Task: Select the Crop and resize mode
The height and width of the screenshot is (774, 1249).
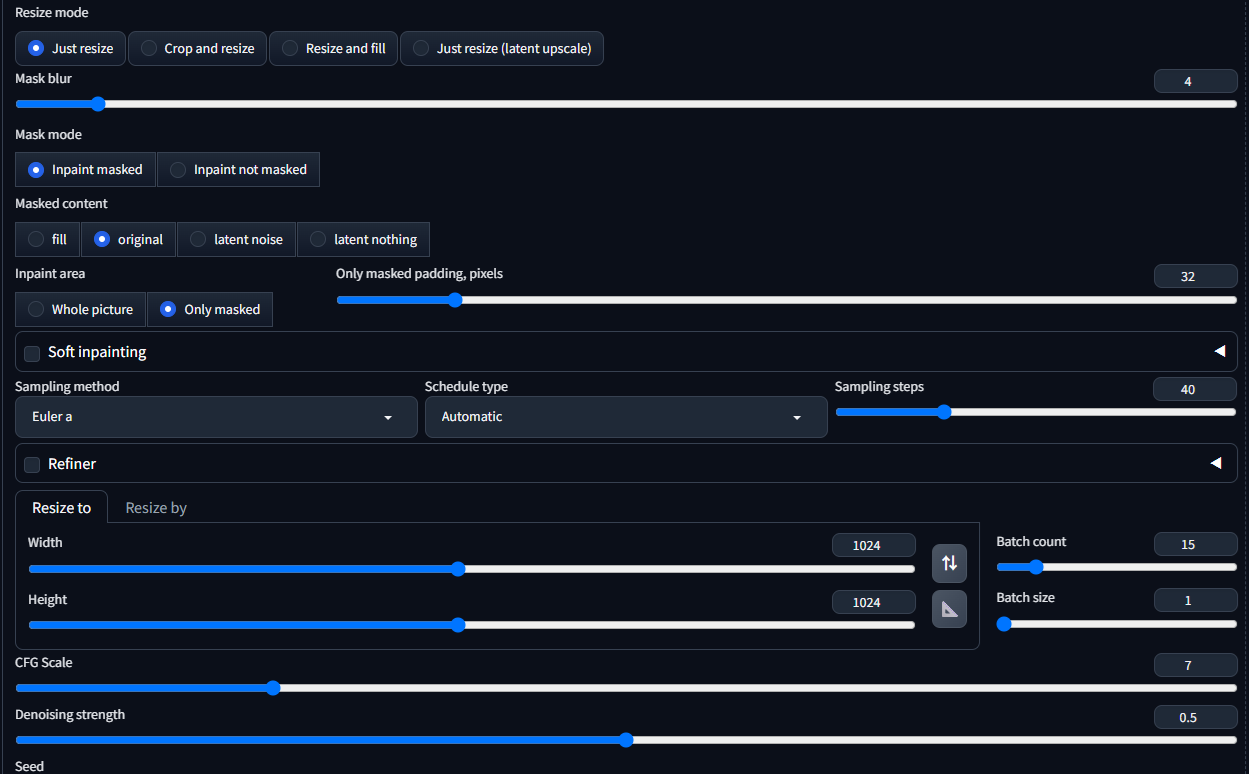Action: click(x=198, y=48)
